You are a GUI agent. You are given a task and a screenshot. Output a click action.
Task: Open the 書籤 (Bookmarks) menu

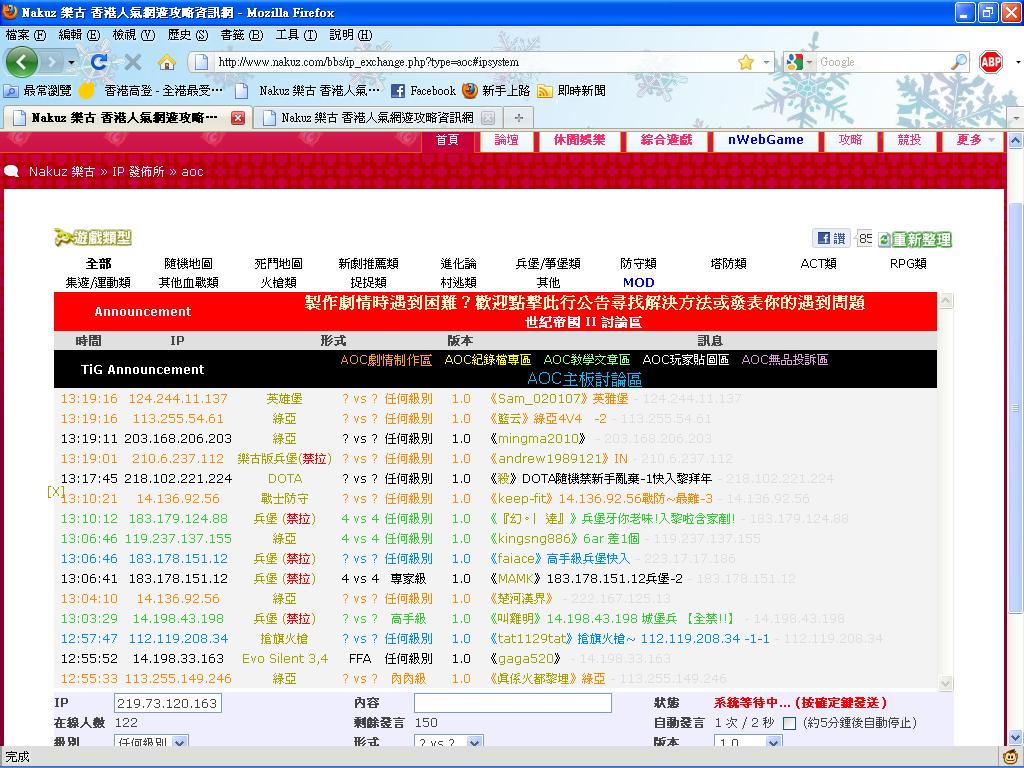[241, 35]
